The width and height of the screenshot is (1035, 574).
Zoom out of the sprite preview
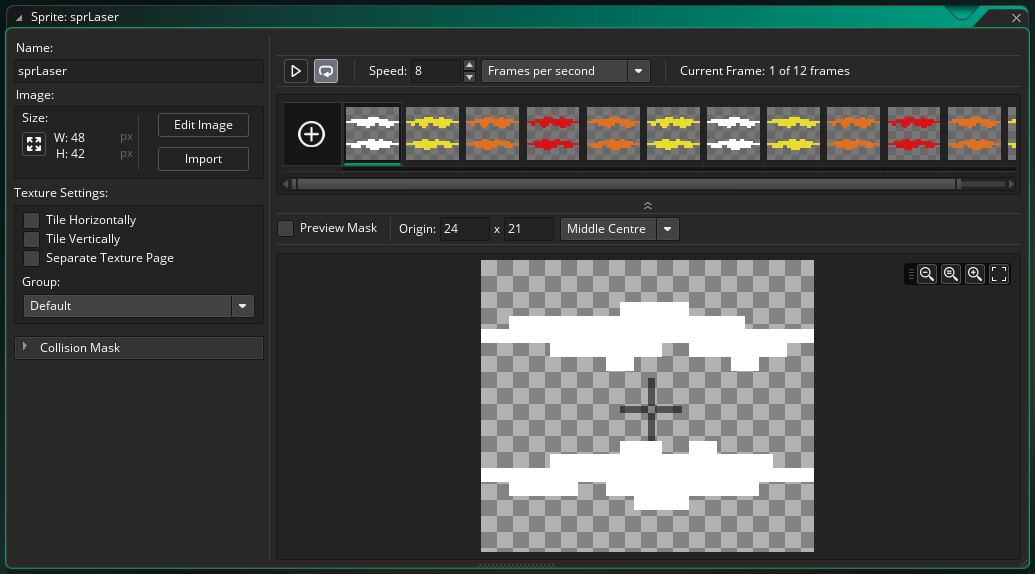927,274
